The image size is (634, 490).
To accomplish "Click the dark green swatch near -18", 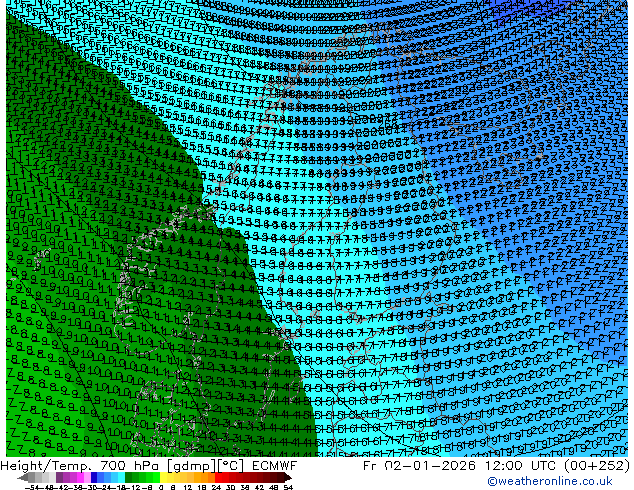I will point(129,477).
